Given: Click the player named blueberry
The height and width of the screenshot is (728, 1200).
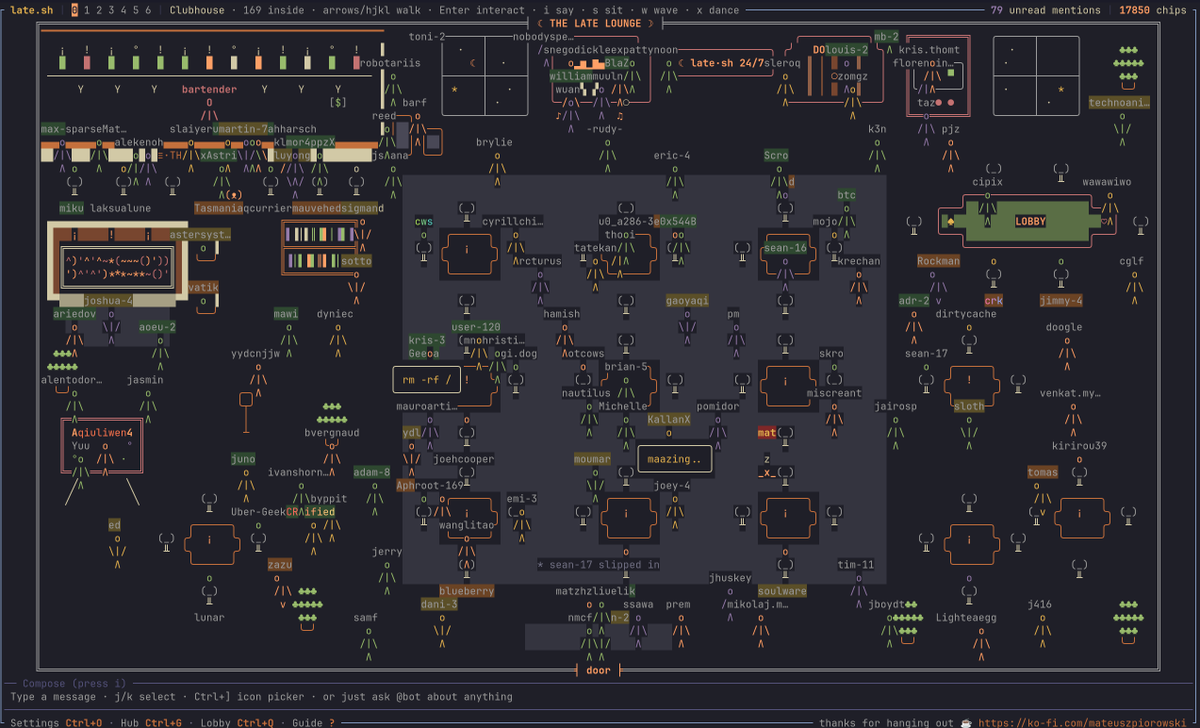Looking at the screenshot, I should pyautogui.click(x=467, y=591).
